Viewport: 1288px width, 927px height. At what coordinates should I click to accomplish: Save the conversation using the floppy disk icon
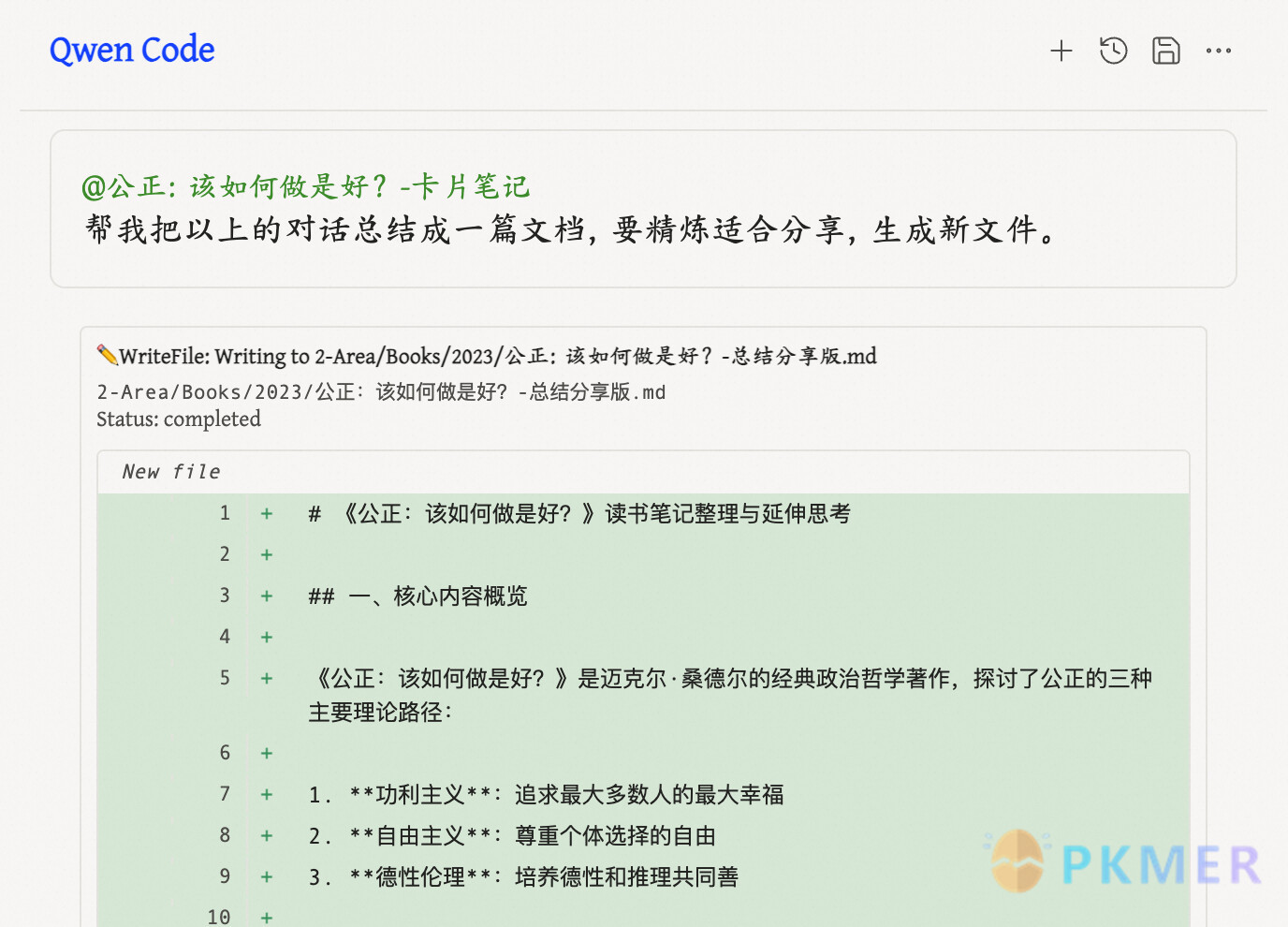coord(1165,51)
